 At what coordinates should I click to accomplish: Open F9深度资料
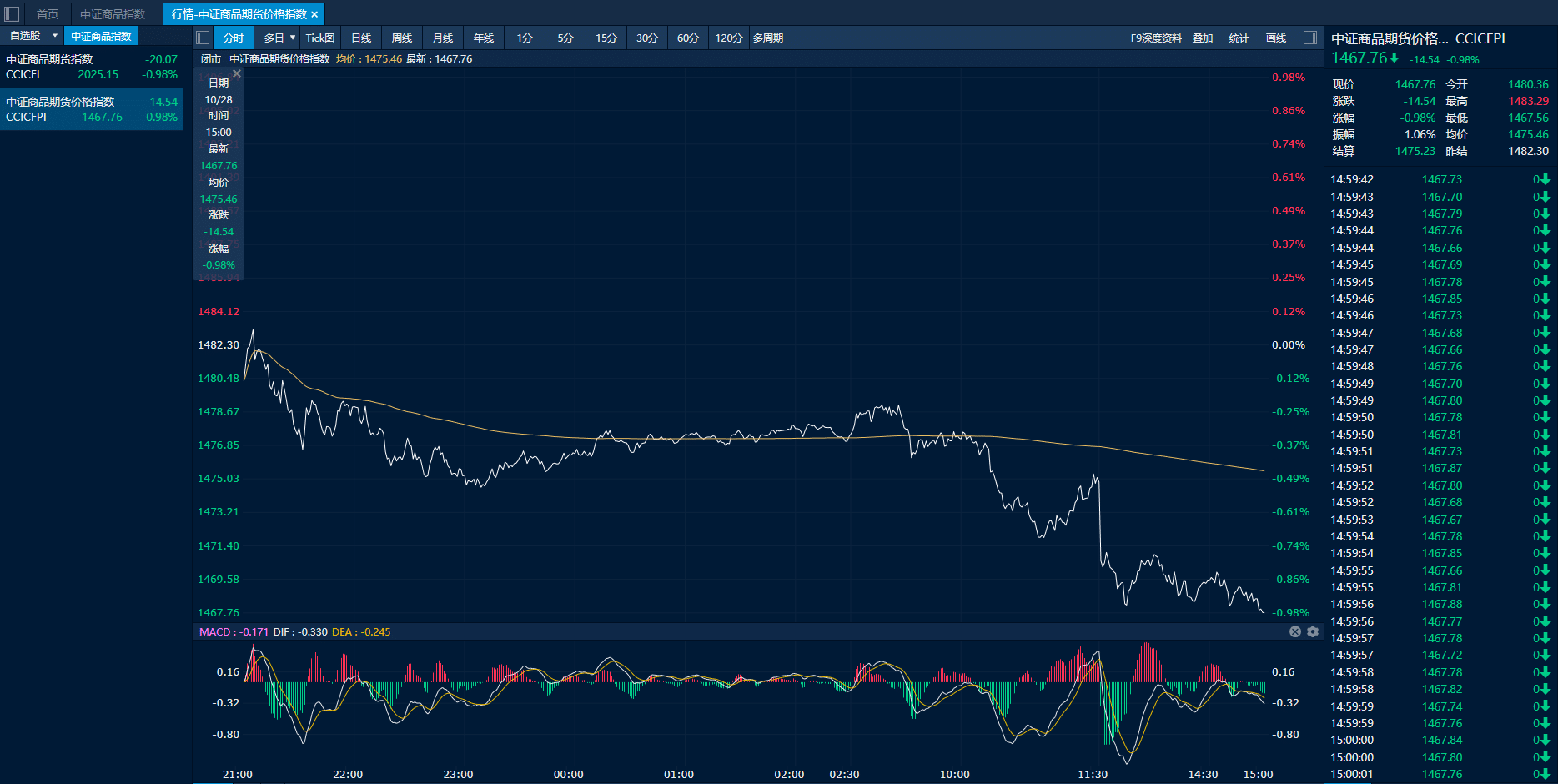[x=1156, y=38]
